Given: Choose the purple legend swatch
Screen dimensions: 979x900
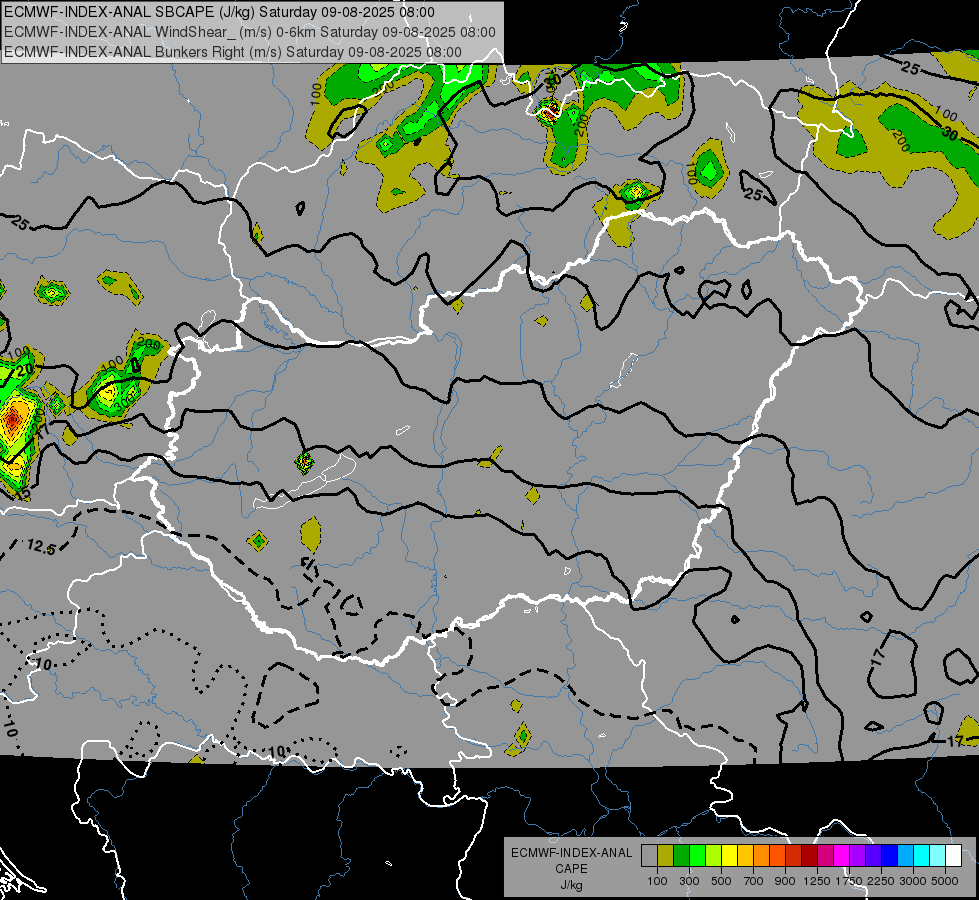Looking at the screenshot, I should (857, 855).
